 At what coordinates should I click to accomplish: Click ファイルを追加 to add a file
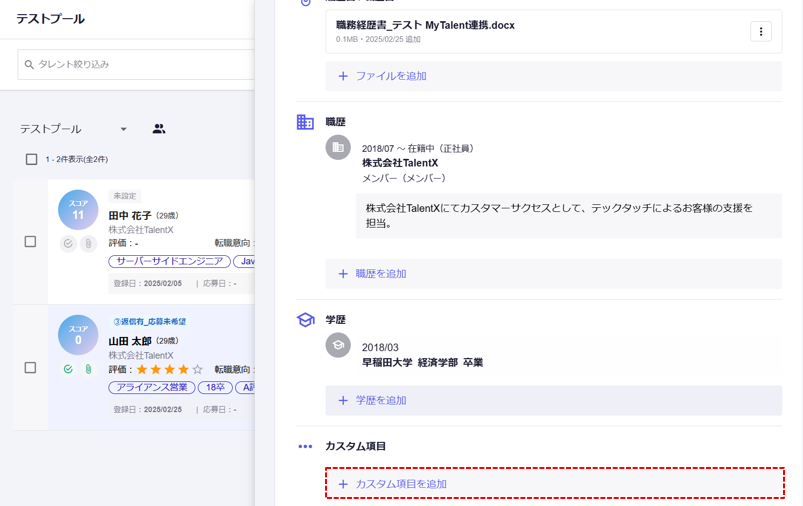coord(382,76)
